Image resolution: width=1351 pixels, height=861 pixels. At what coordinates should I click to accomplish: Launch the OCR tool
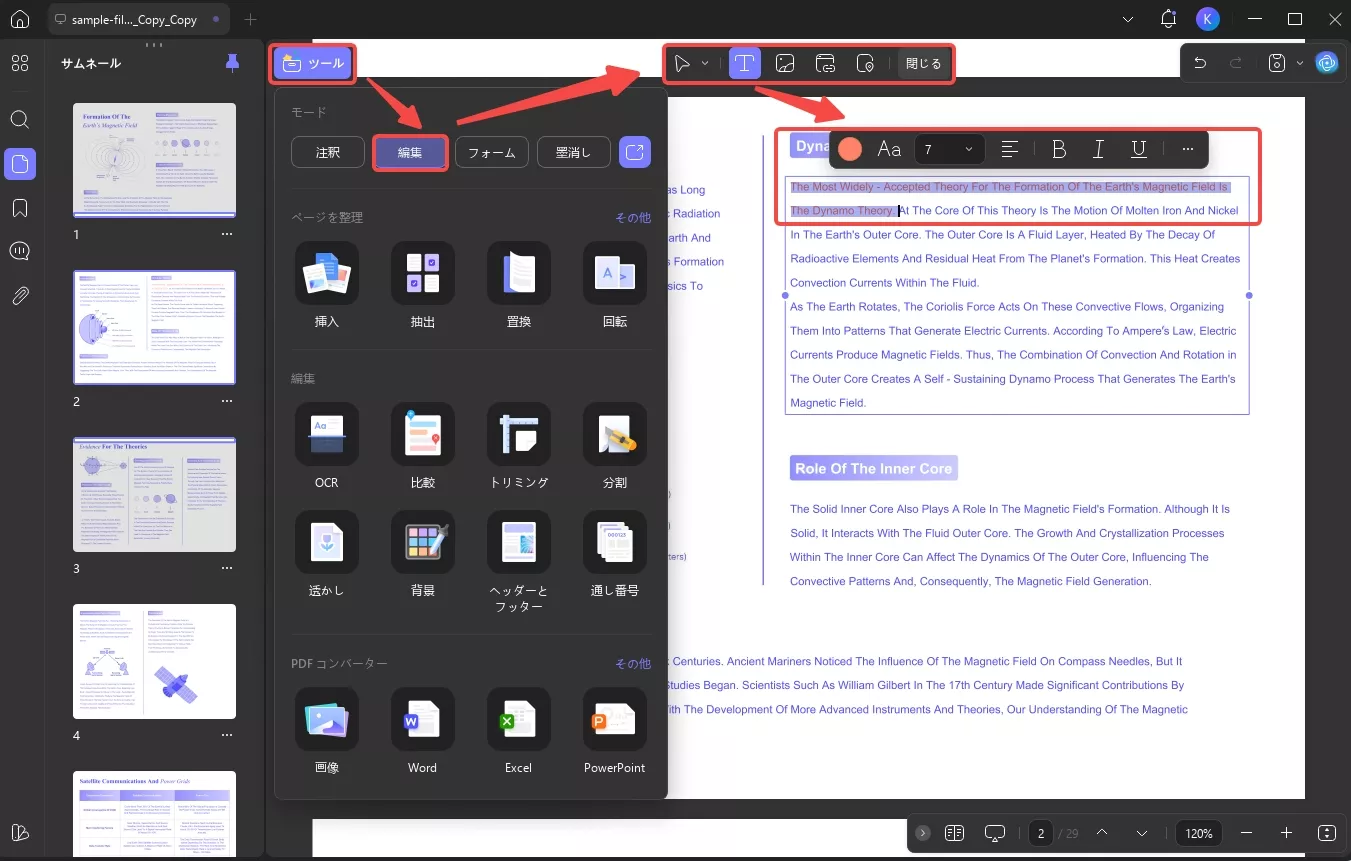coord(326,447)
